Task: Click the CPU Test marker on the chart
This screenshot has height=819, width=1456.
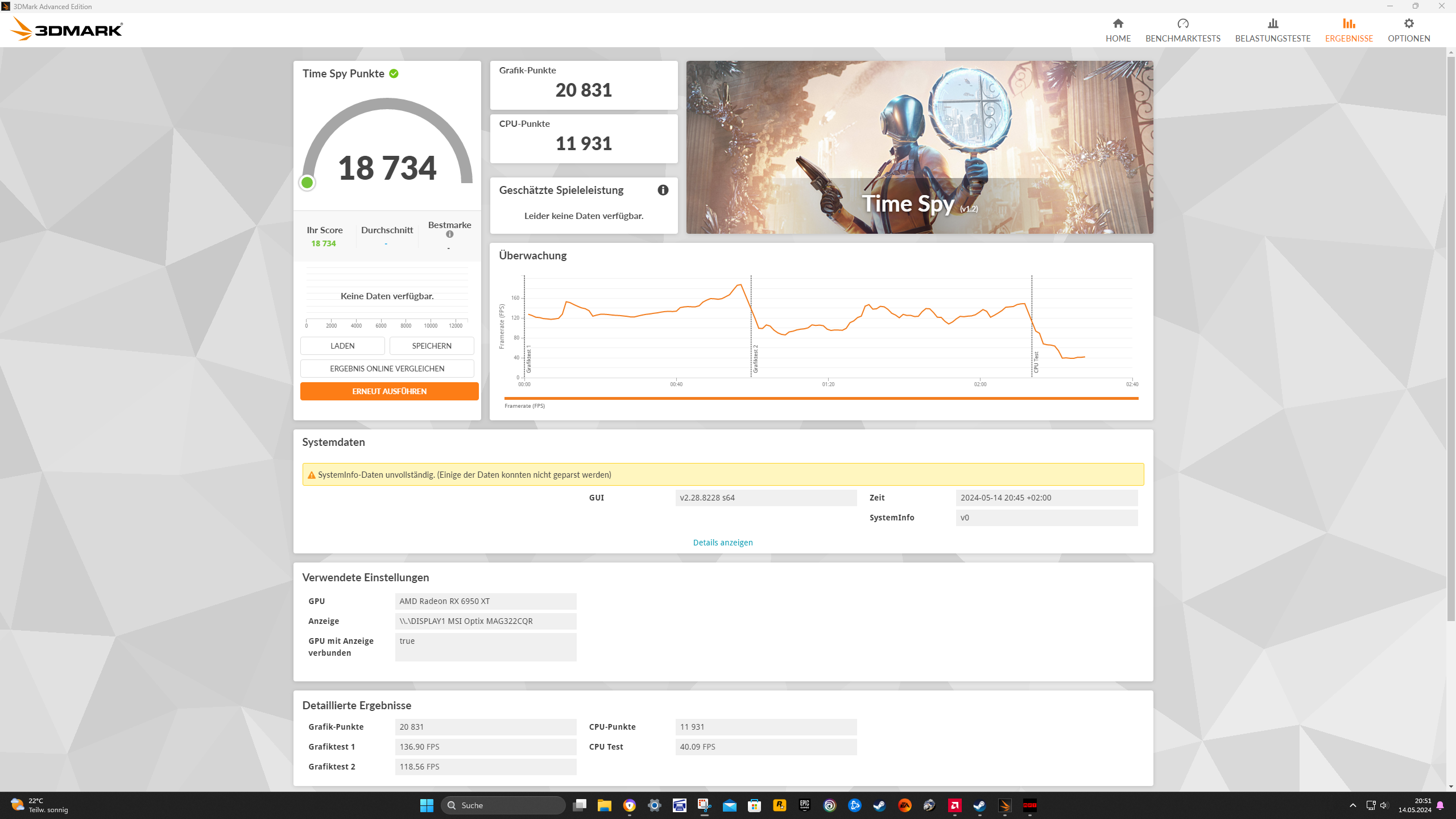Action: tap(1036, 362)
